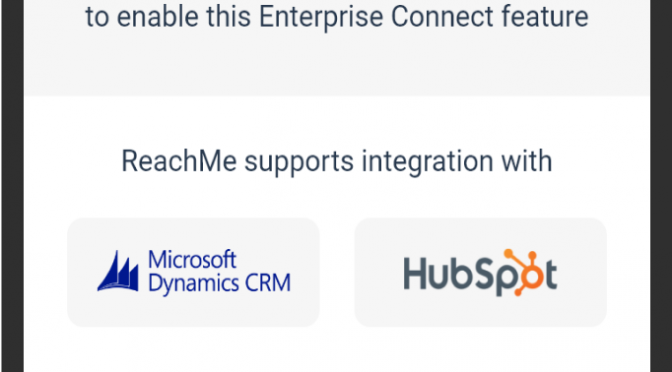The height and width of the screenshot is (372, 672).
Task: Click the Microsoft Dynamics blue sails logo icon
Action: click(118, 271)
